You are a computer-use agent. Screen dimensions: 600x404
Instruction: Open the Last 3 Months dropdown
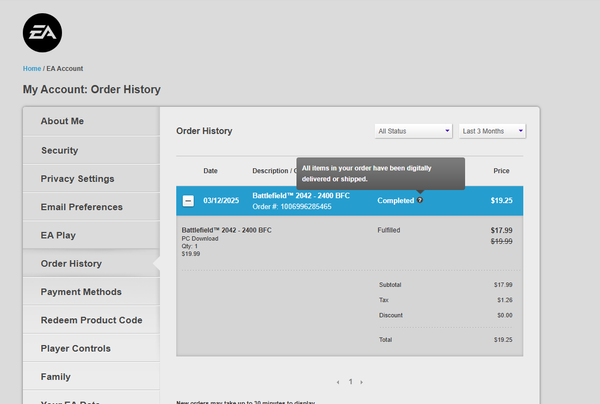[492, 131]
